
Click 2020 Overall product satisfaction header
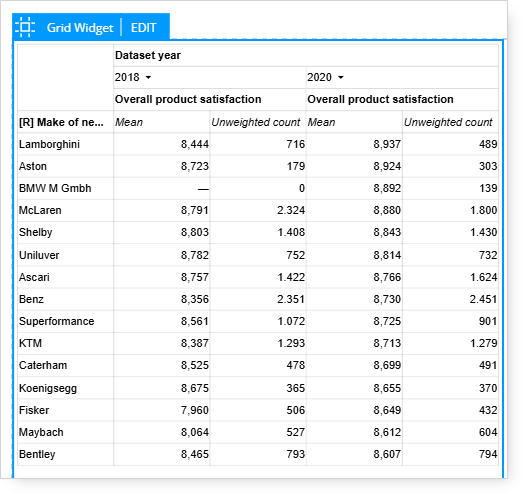click(x=380, y=99)
